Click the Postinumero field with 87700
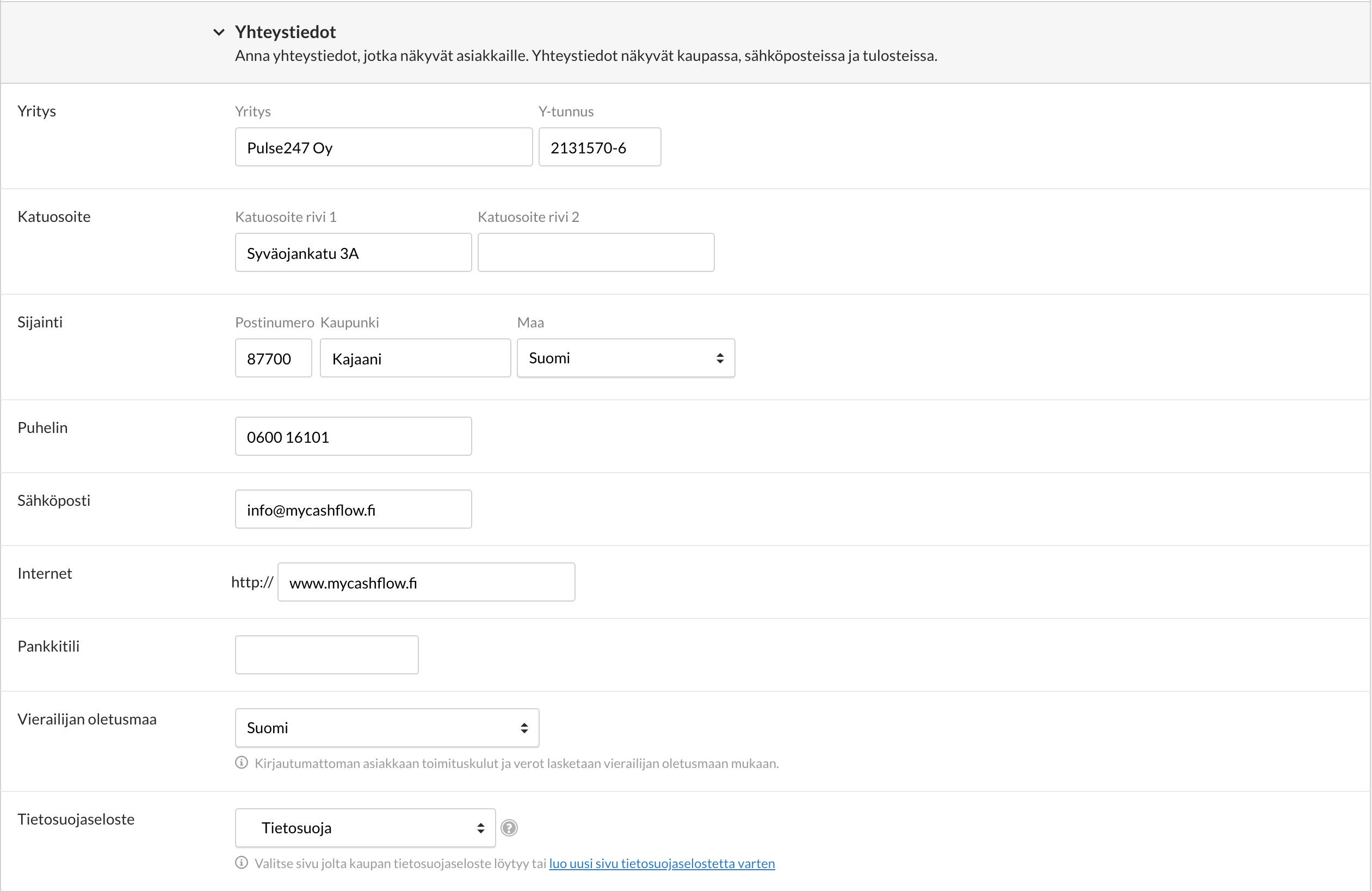The image size is (1372, 892). coord(273,358)
